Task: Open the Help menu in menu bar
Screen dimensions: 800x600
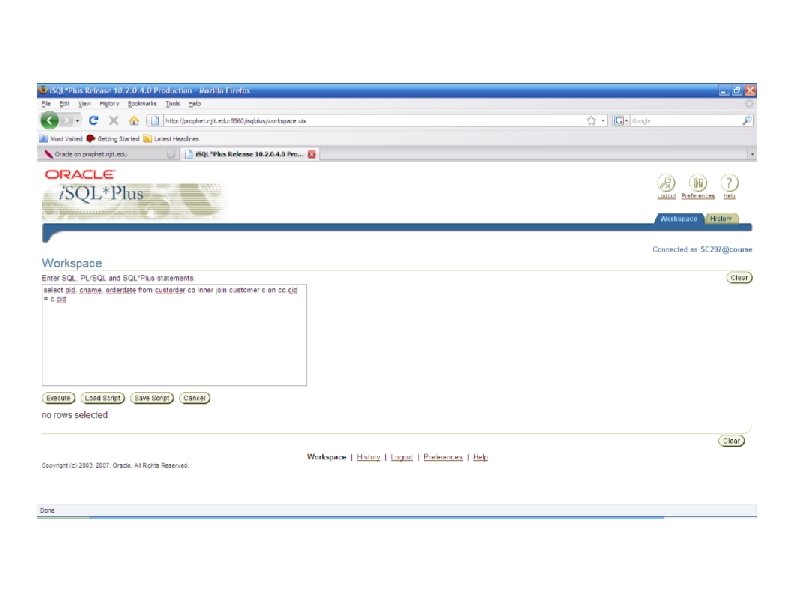Action: tap(195, 104)
